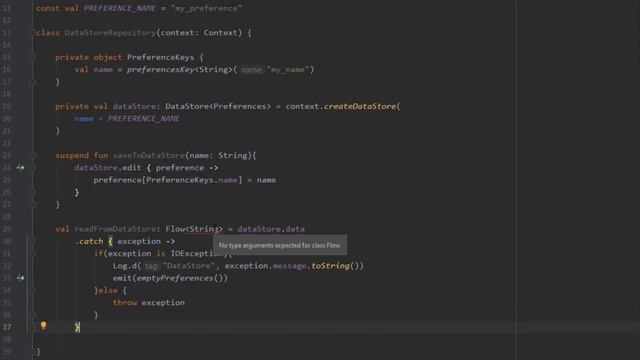Click line number 37 in the gutter

click(7, 327)
